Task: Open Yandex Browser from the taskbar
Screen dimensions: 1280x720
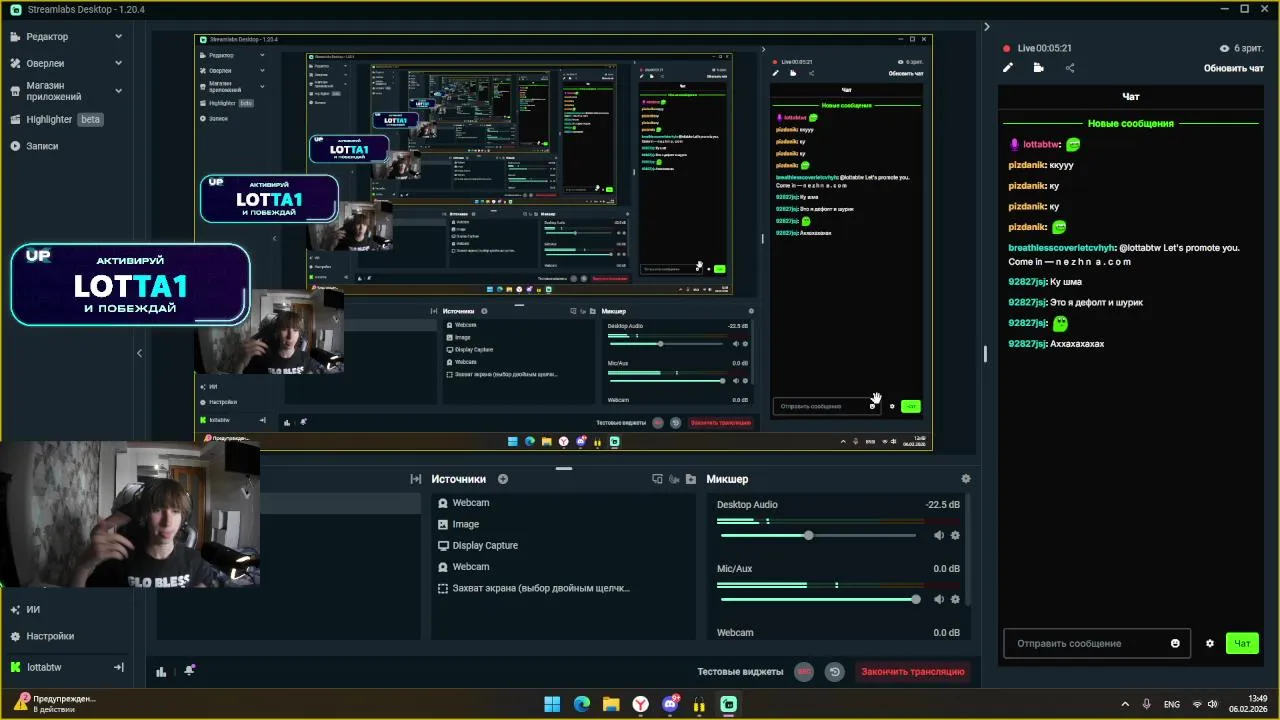Action: 641,704
